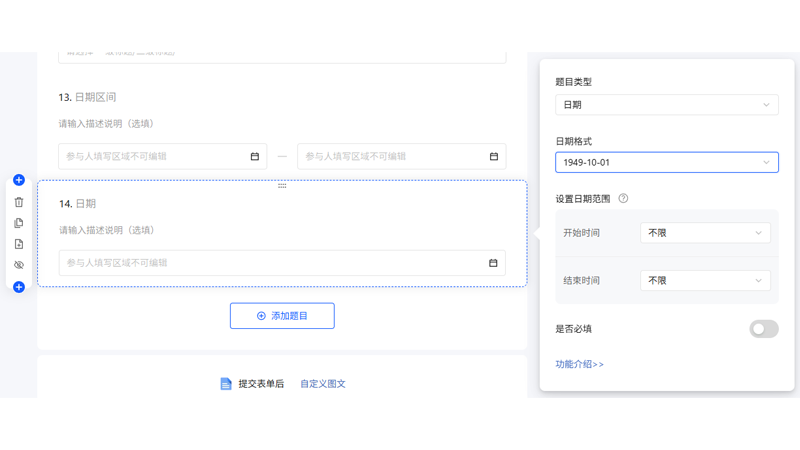Duplicate question 14 using the copy icon
Image resolution: width=800 pixels, height=450 pixels.
[x=18, y=223]
